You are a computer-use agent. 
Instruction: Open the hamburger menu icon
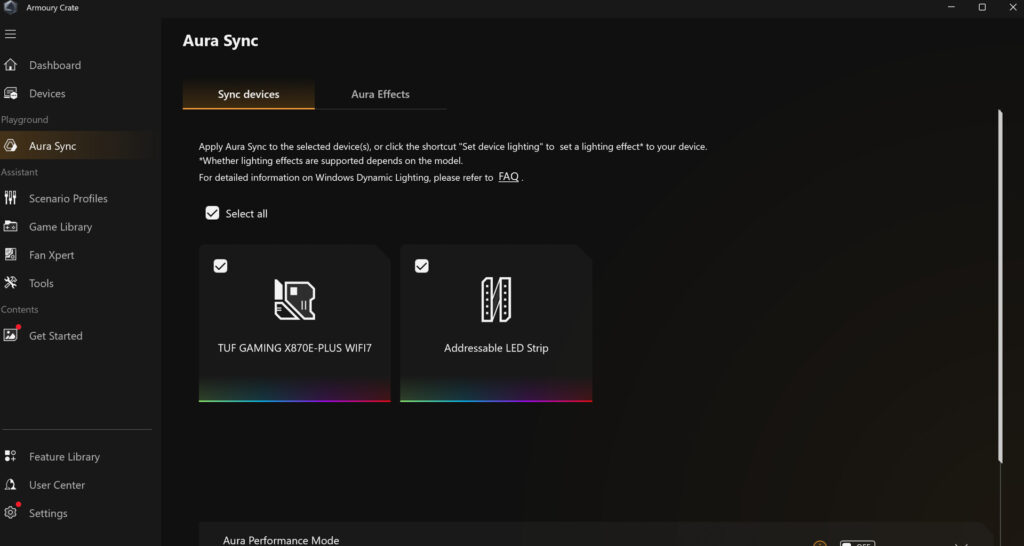pyautogui.click(x=10, y=34)
